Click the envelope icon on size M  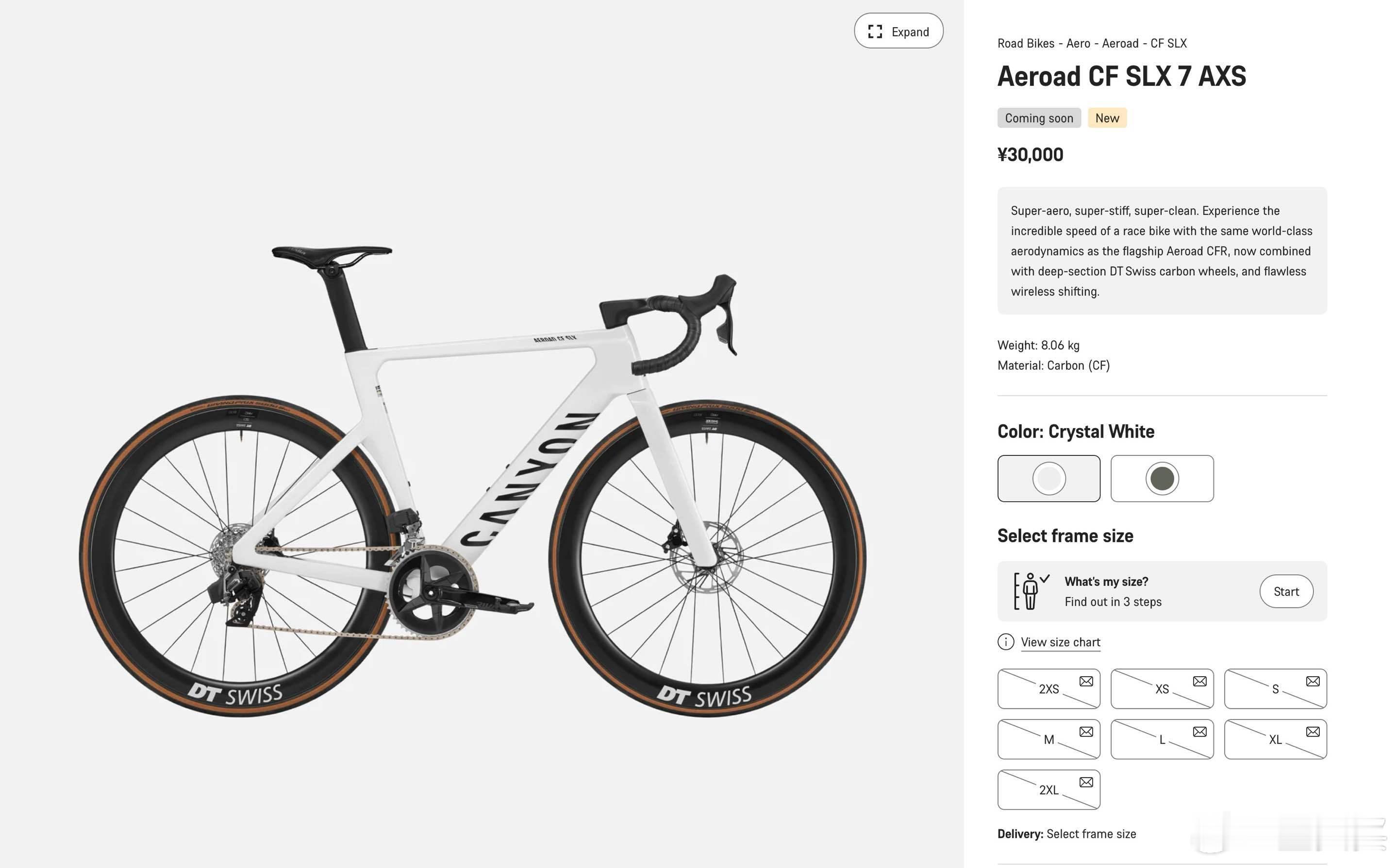[x=1086, y=732]
